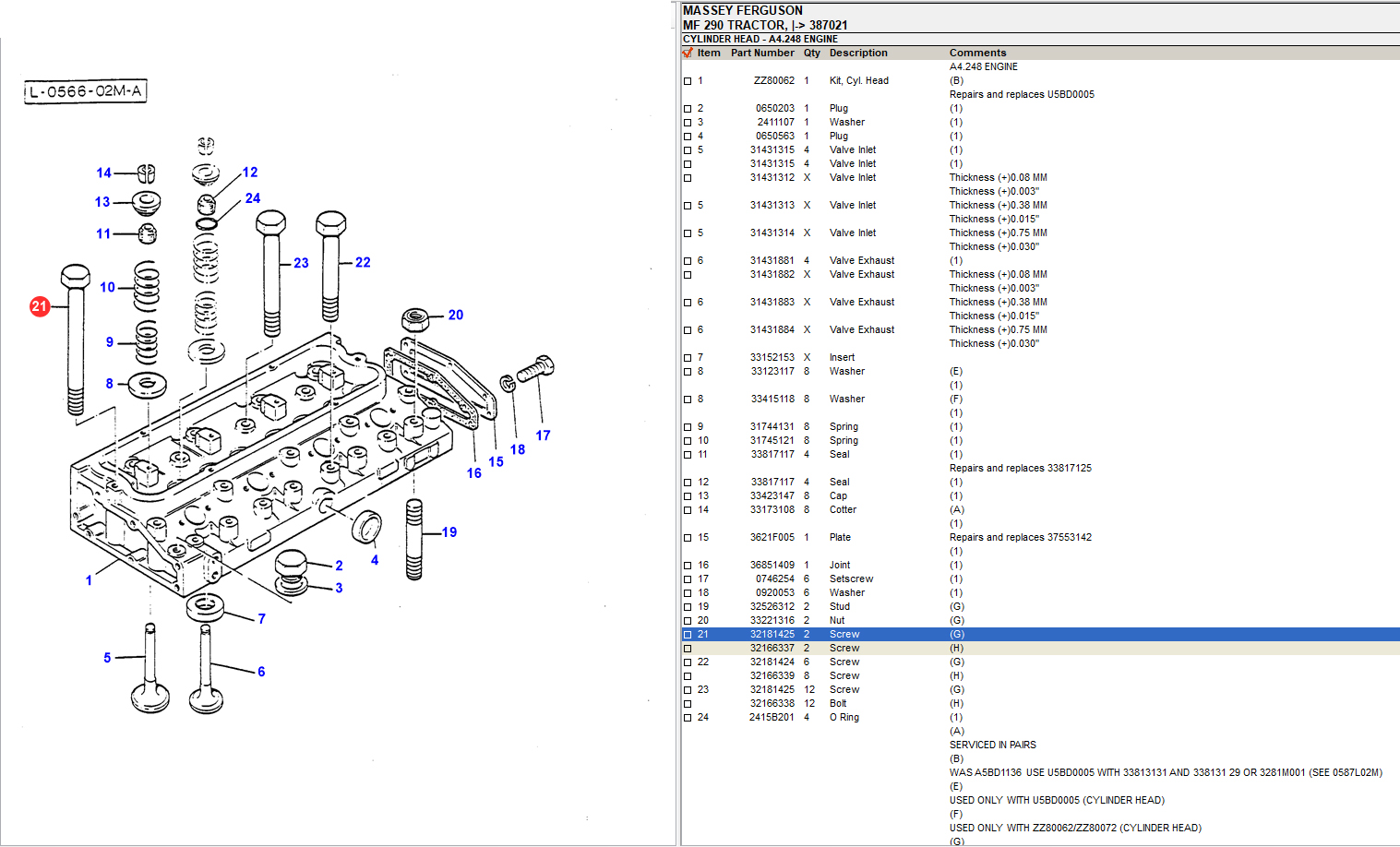Image resolution: width=1400 pixels, height=847 pixels.
Task: Select callout number 1 for cylinder head
Action: point(89,580)
